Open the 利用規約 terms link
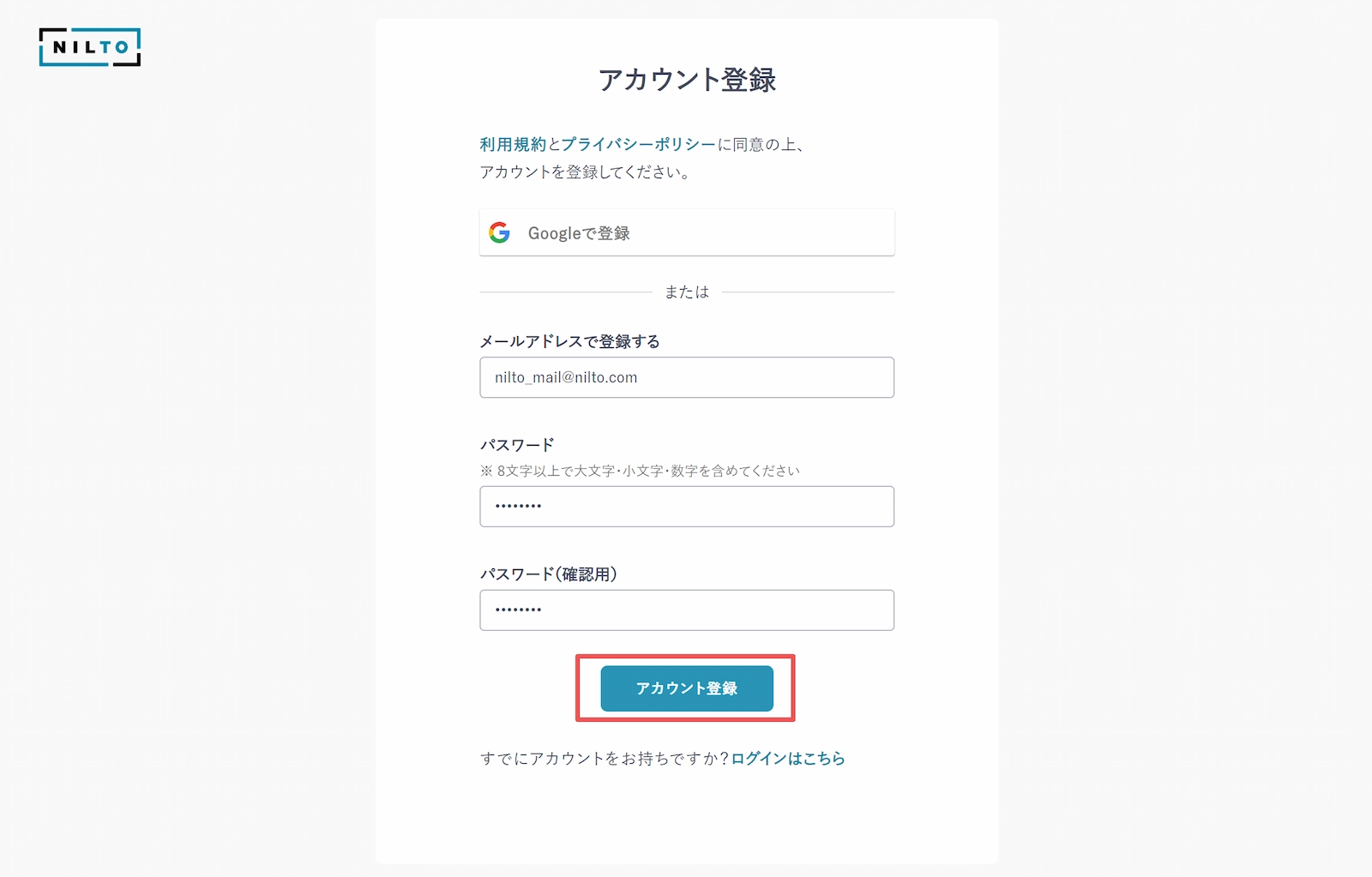 (513, 144)
